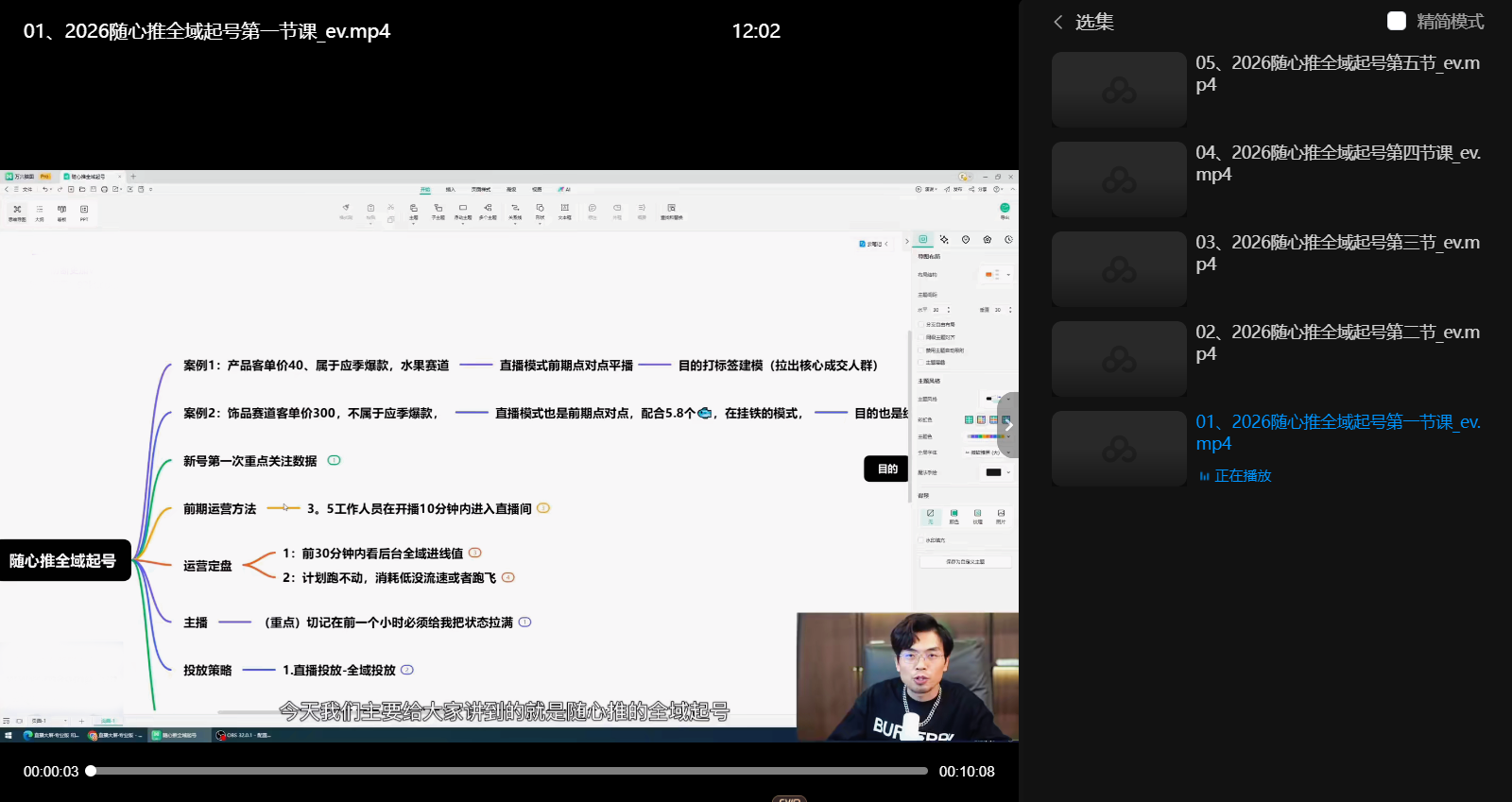
Task: Open the black color picker dropdown
Action: click(x=997, y=472)
